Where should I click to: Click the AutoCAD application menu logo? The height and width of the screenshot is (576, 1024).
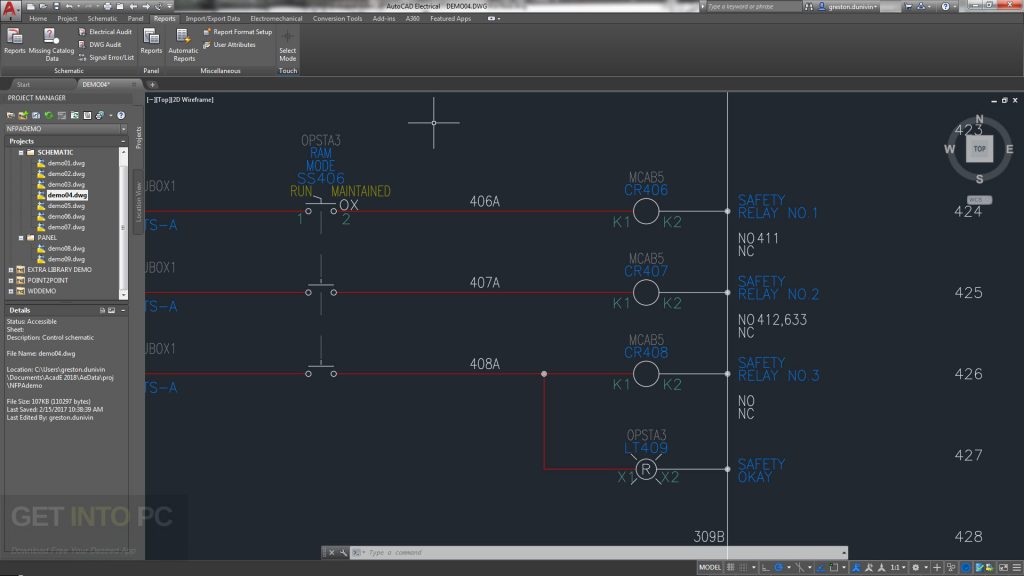pyautogui.click(x=10, y=10)
